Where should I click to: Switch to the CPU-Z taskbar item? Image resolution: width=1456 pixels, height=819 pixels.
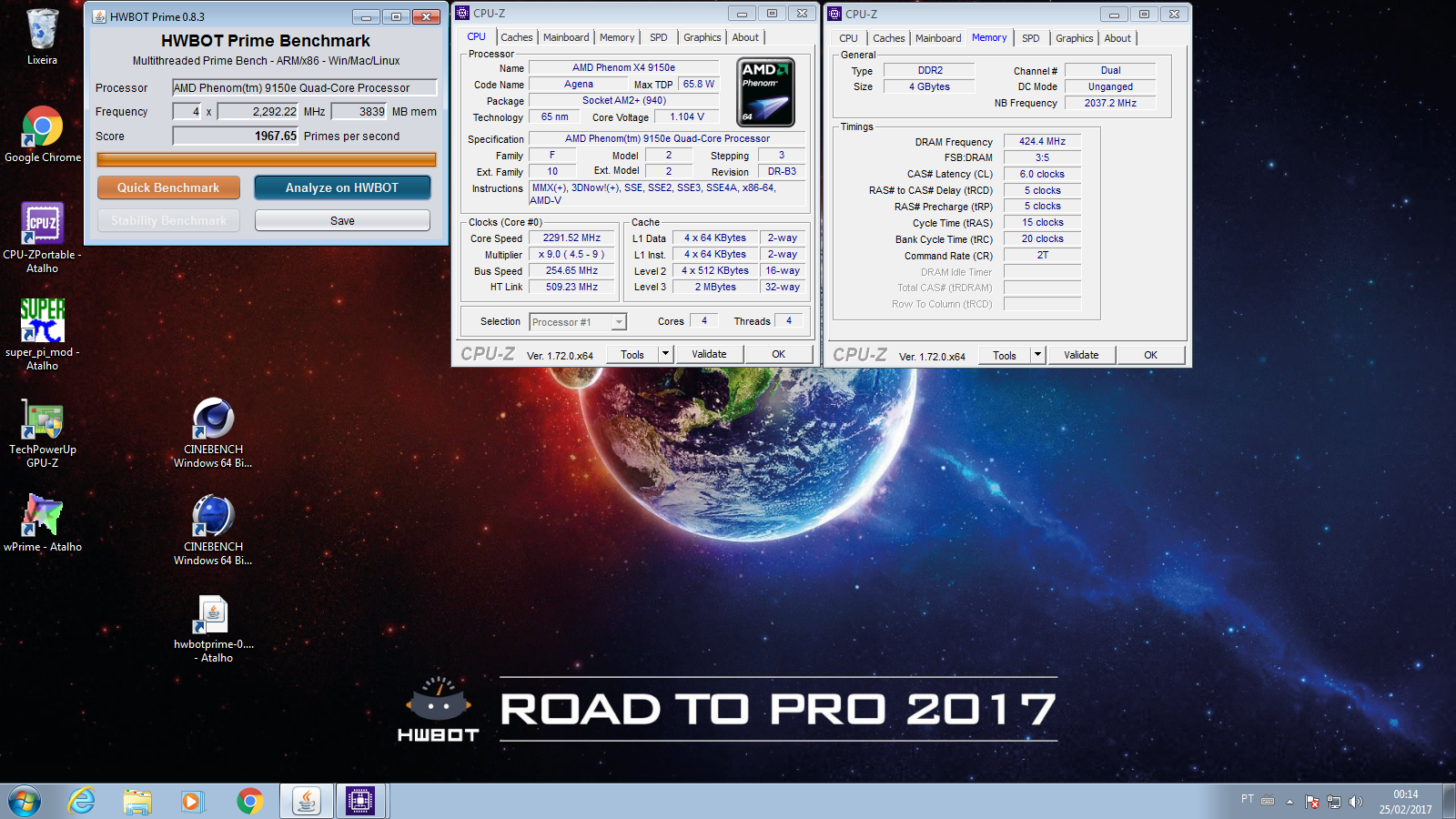[x=360, y=802]
